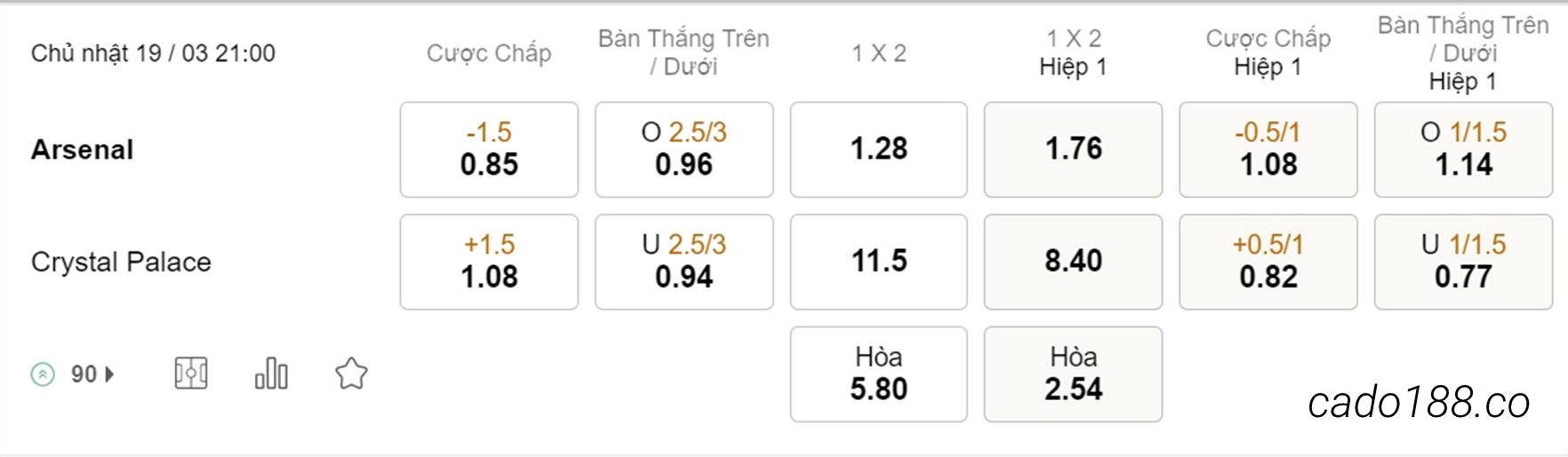Select first-half Crystal Palace win at 8.40
The image size is (1568, 457).
[1073, 261]
